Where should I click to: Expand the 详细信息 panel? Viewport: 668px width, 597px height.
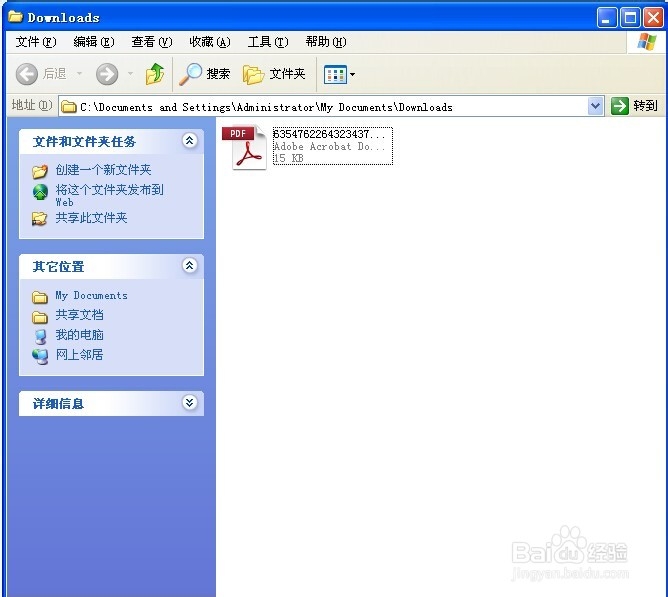190,402
